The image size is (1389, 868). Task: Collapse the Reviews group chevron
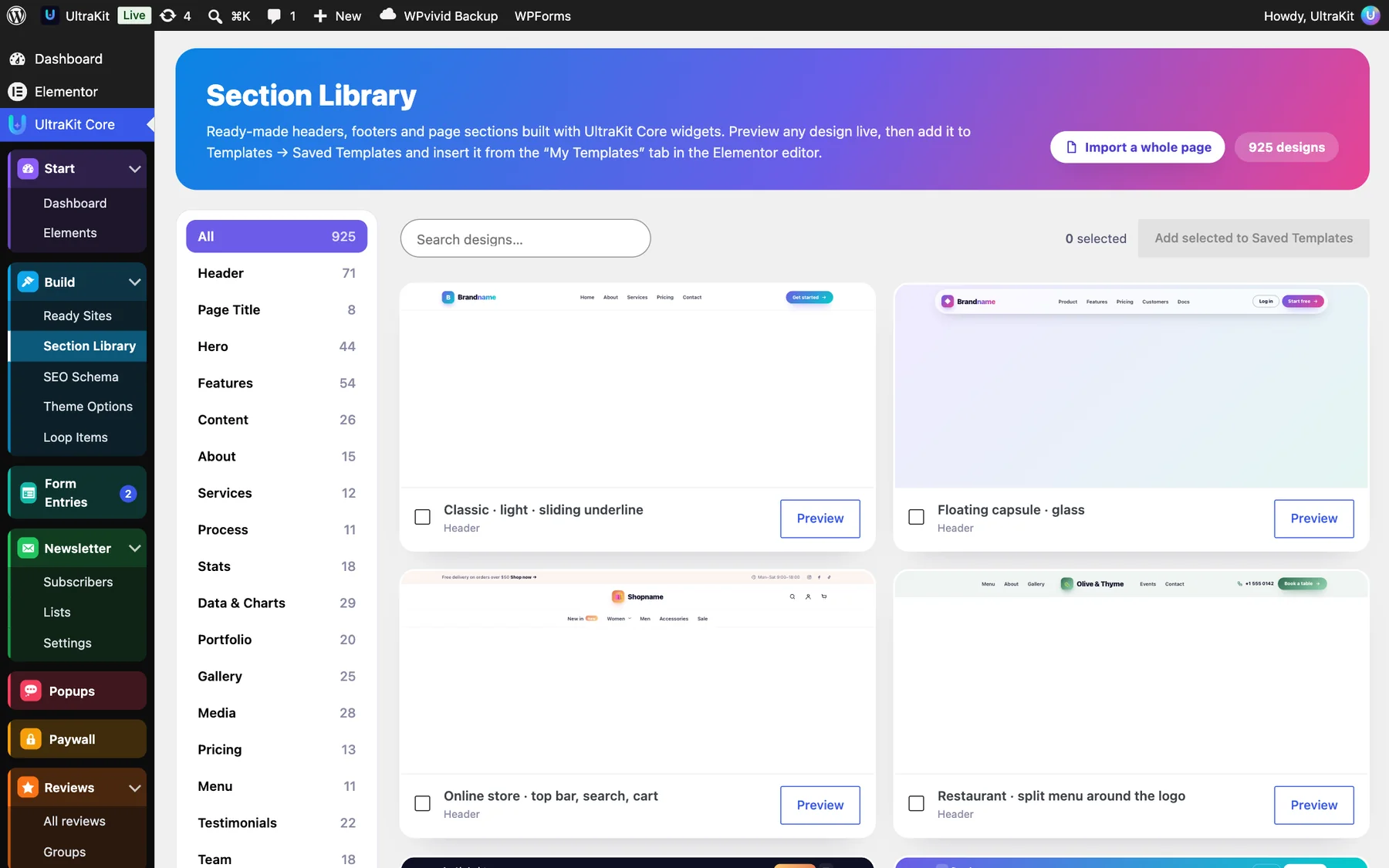click(134, 788)
